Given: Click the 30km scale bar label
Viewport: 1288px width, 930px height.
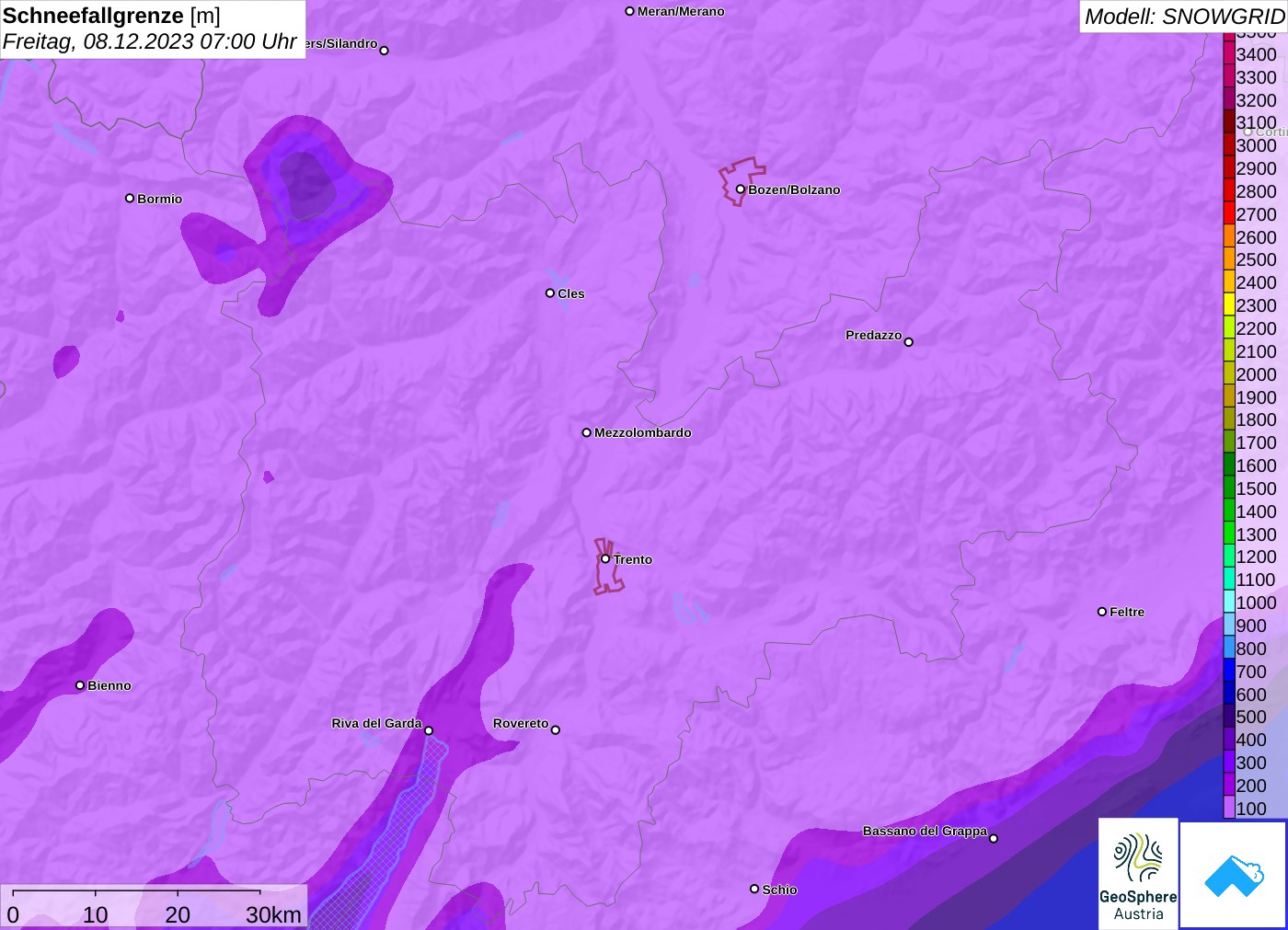Looking at the screenshot, I should click(273, 914).
